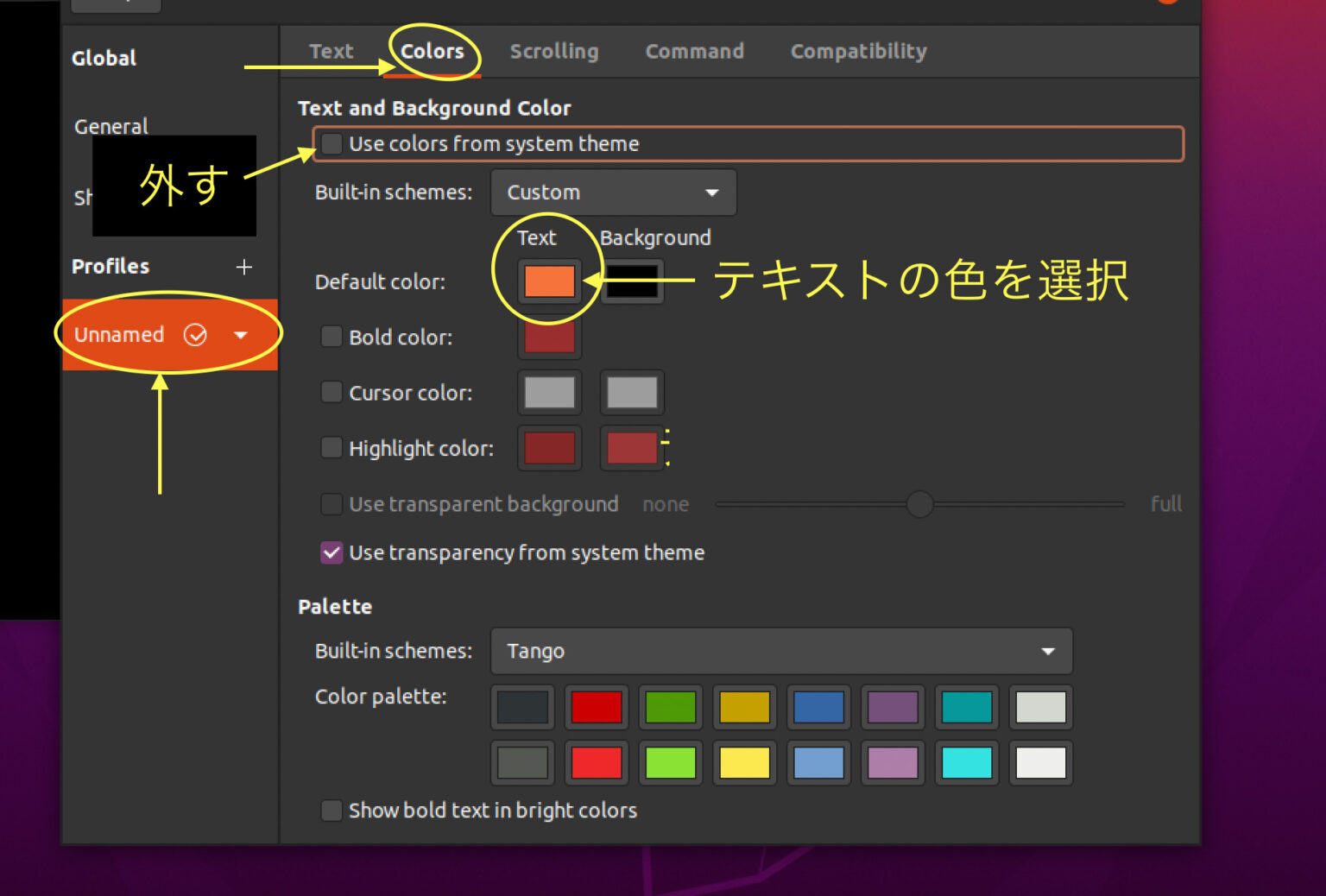
Task: Enable the Cursor color checkbox
Action: (x=331, y=392)
